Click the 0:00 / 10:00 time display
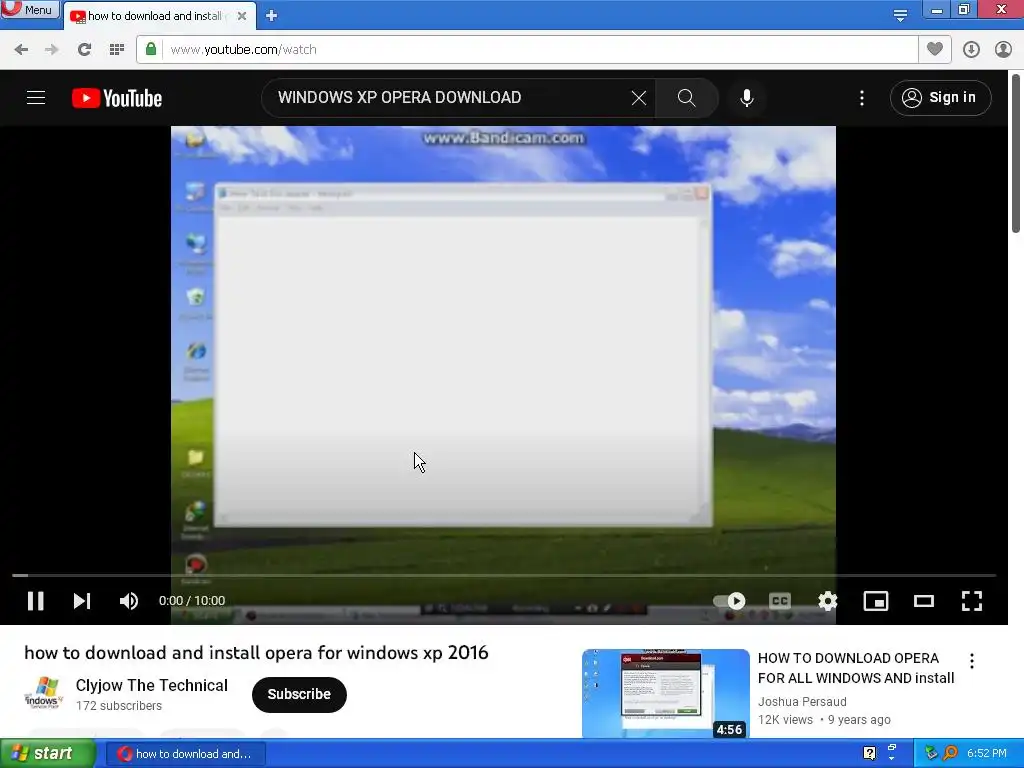 [192, 601]
